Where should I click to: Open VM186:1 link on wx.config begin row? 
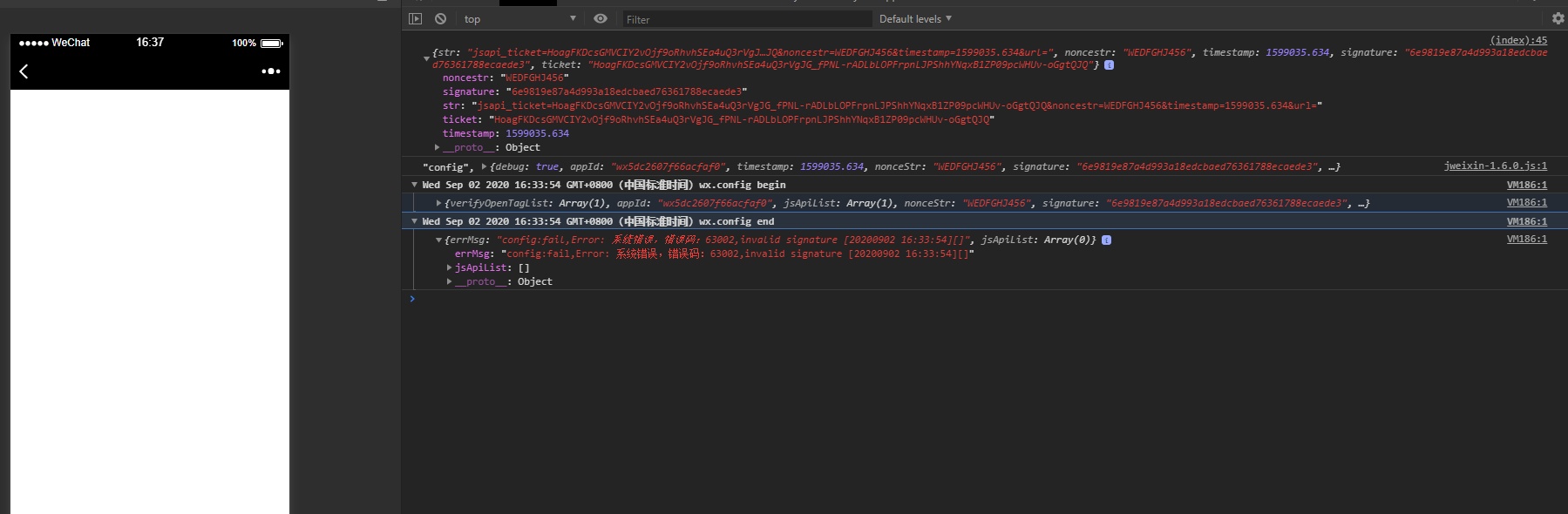1527,185
